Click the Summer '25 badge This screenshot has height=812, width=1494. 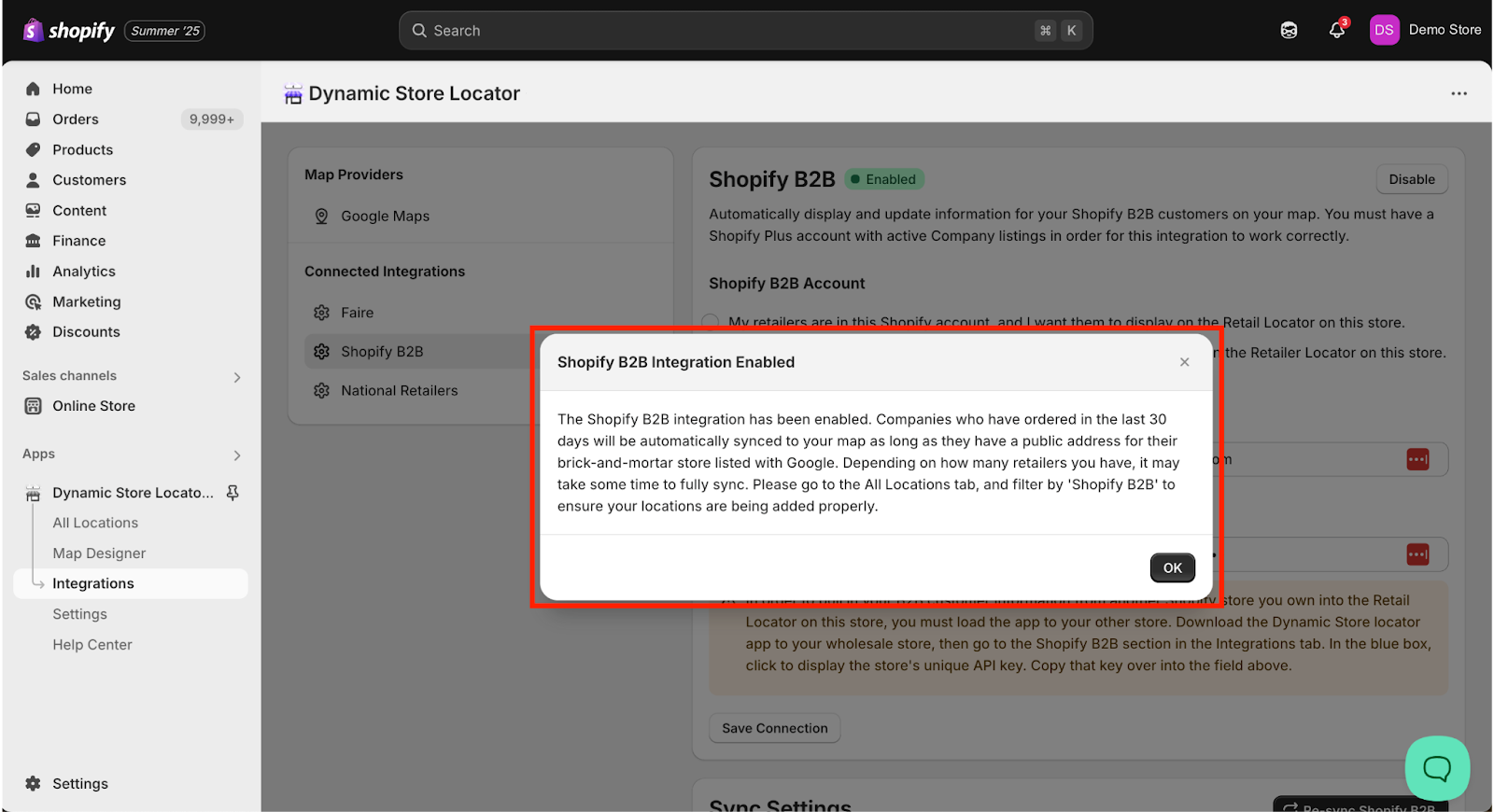[165, 31]
